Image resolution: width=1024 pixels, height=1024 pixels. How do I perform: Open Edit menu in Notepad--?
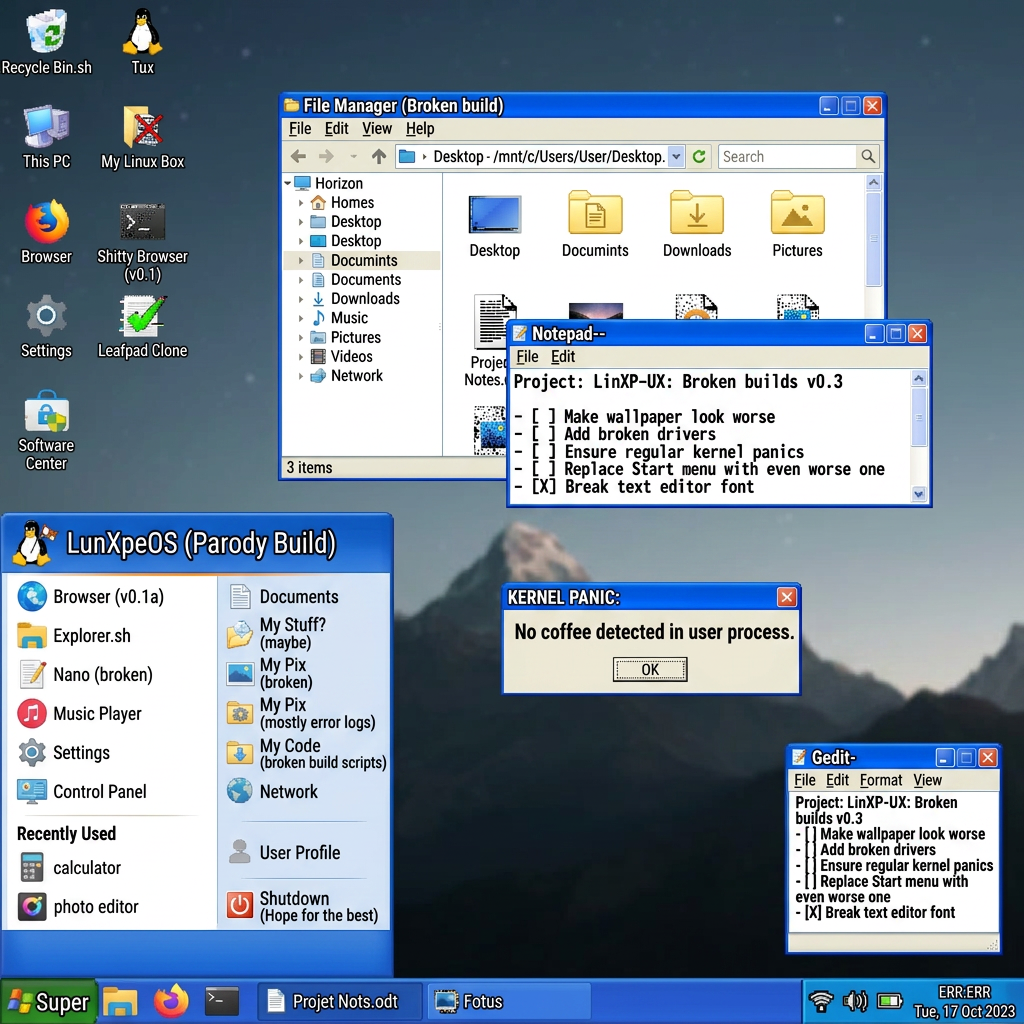[x=563, y=357]
